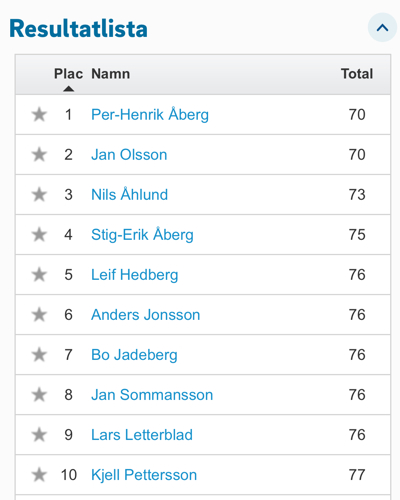Open Leif Hedberg player link
The image size is (400, 500).
[135, 275]
